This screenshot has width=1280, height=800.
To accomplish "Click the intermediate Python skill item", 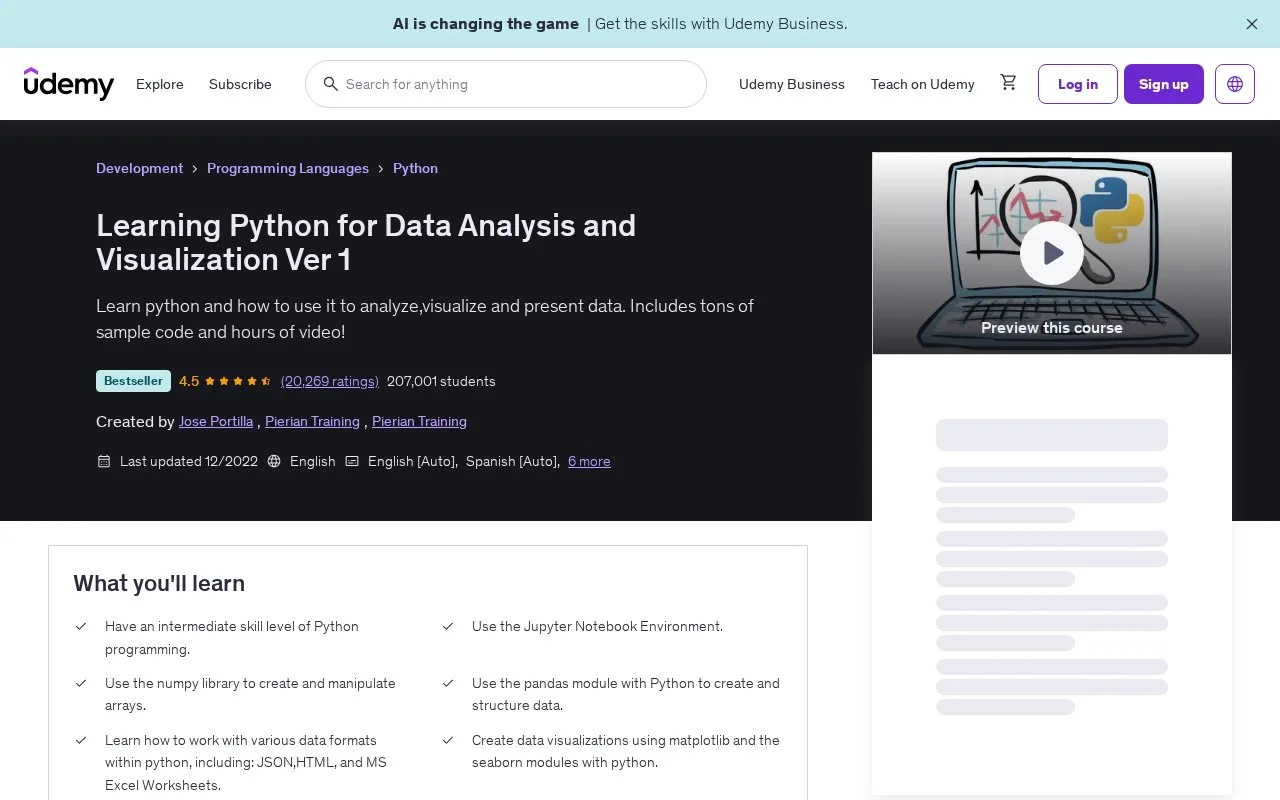I will 232,637.
